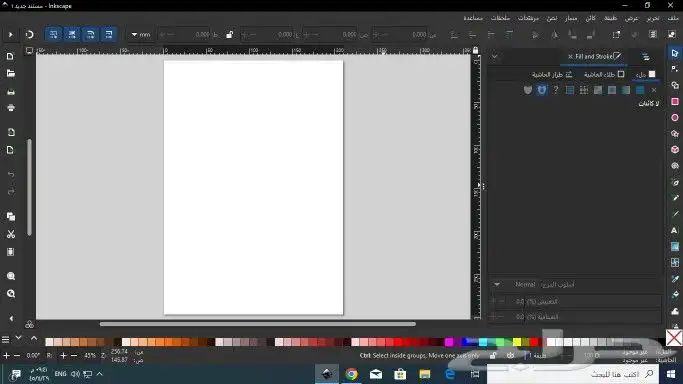The image size is (683, 384).
Task: Select the Ellipse tool
Action: tap(675, 118)
